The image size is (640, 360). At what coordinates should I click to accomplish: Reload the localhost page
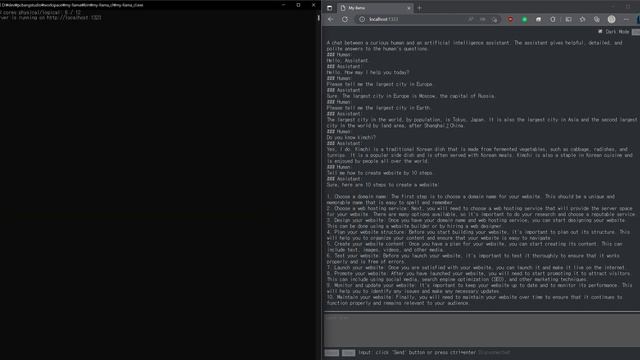[x=345, y=19]
